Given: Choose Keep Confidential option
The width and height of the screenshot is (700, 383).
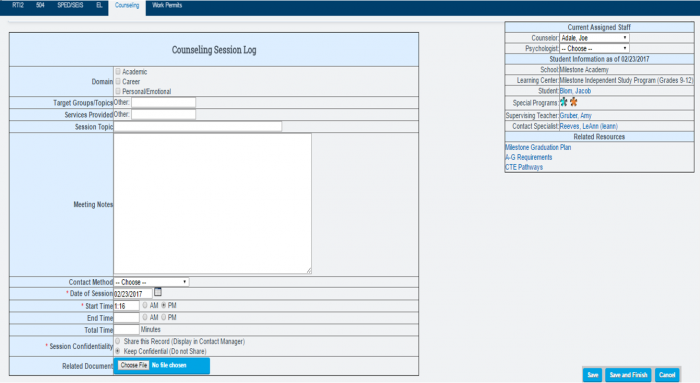Looking at the screenshot, I should point(117,351).
